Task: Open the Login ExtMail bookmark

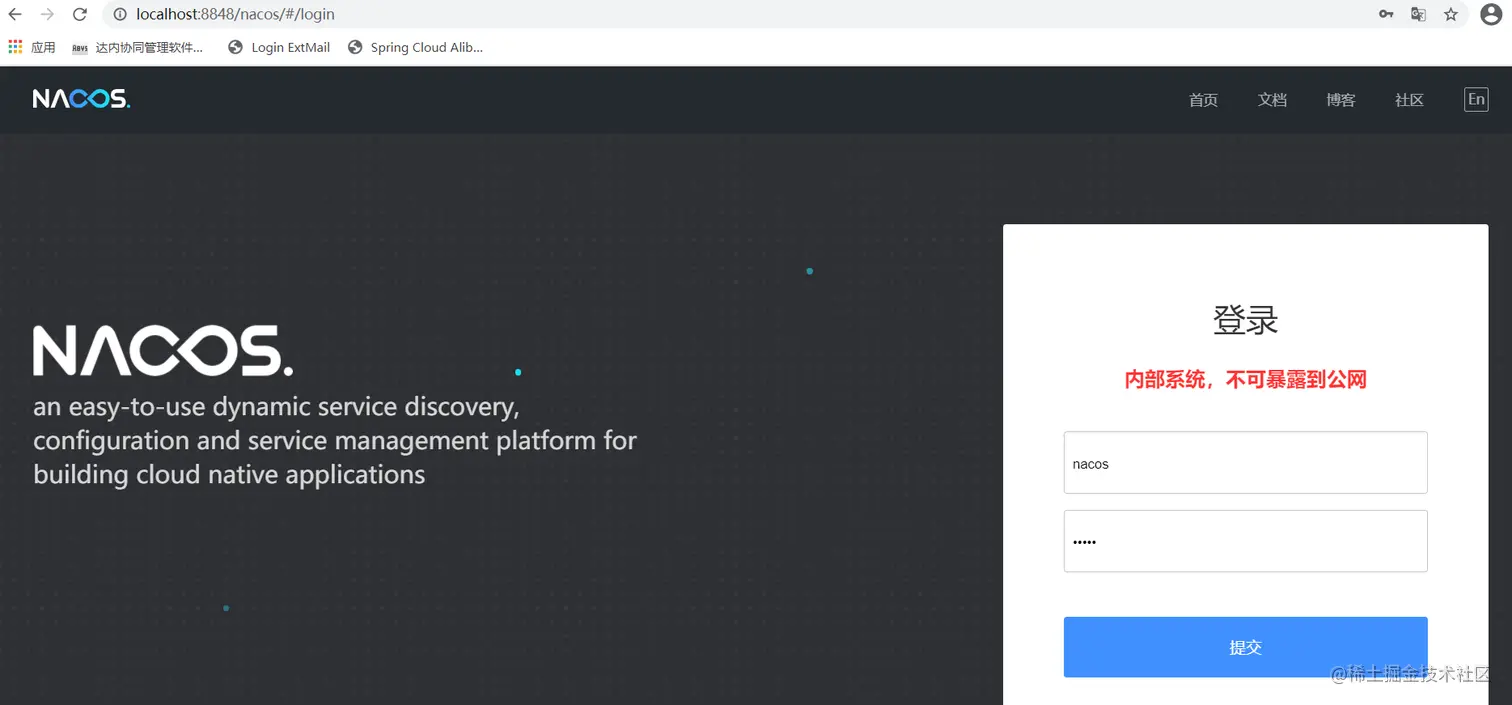Action: (279, 47)
